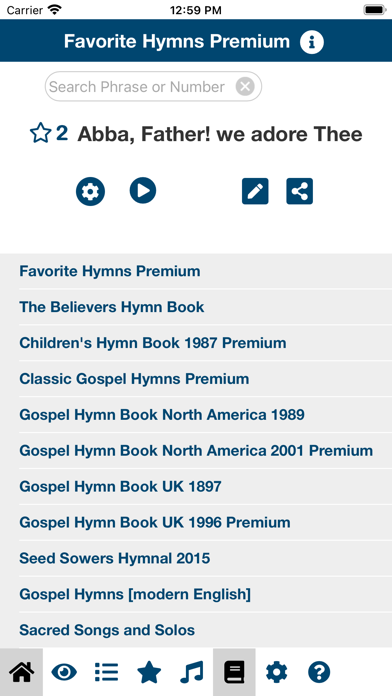This screenshot has width=392, height=696.
Task: Open hymn settings via the gear circle icon
Action: point(90,191)
